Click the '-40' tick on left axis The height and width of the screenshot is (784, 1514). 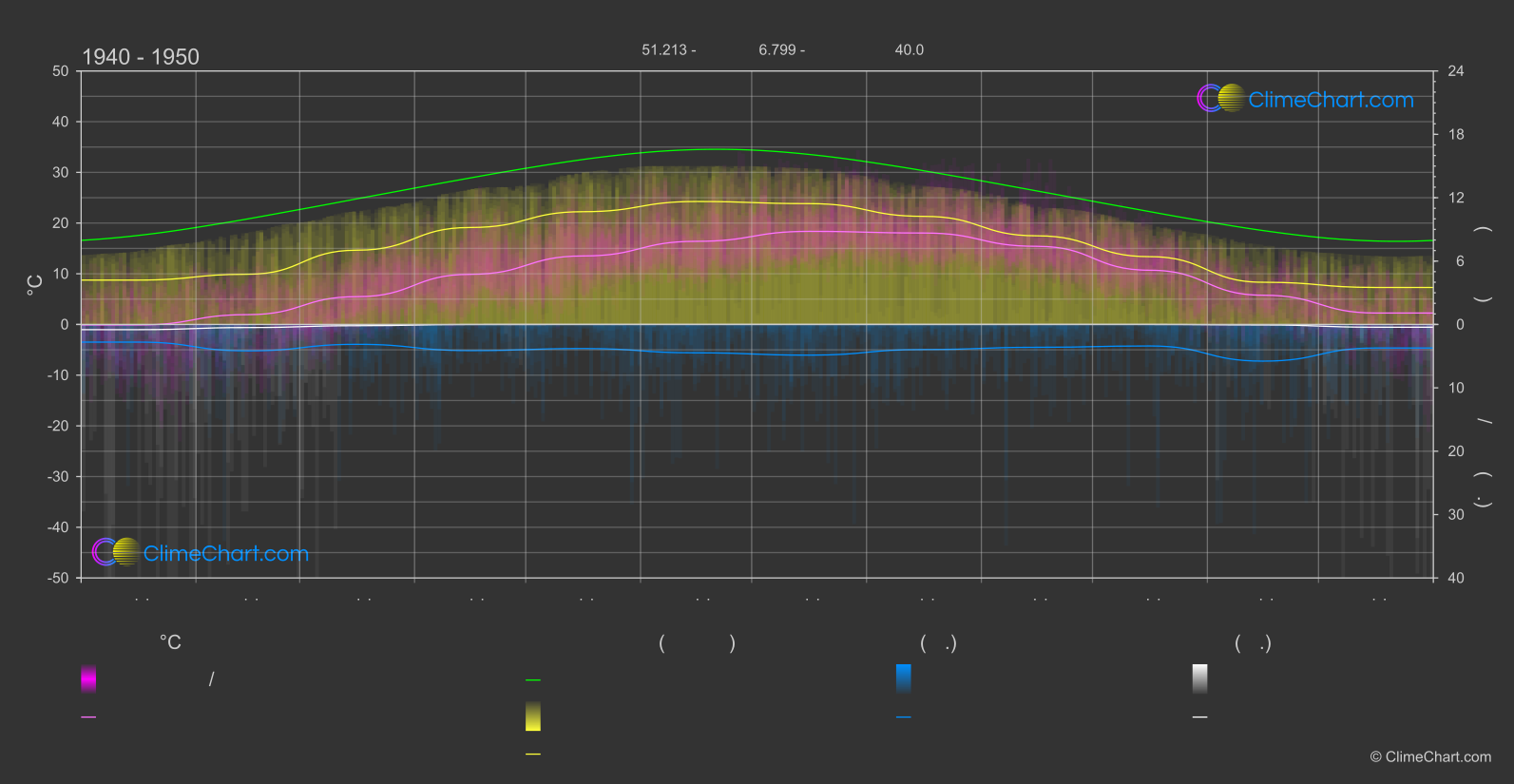[59, 527]
